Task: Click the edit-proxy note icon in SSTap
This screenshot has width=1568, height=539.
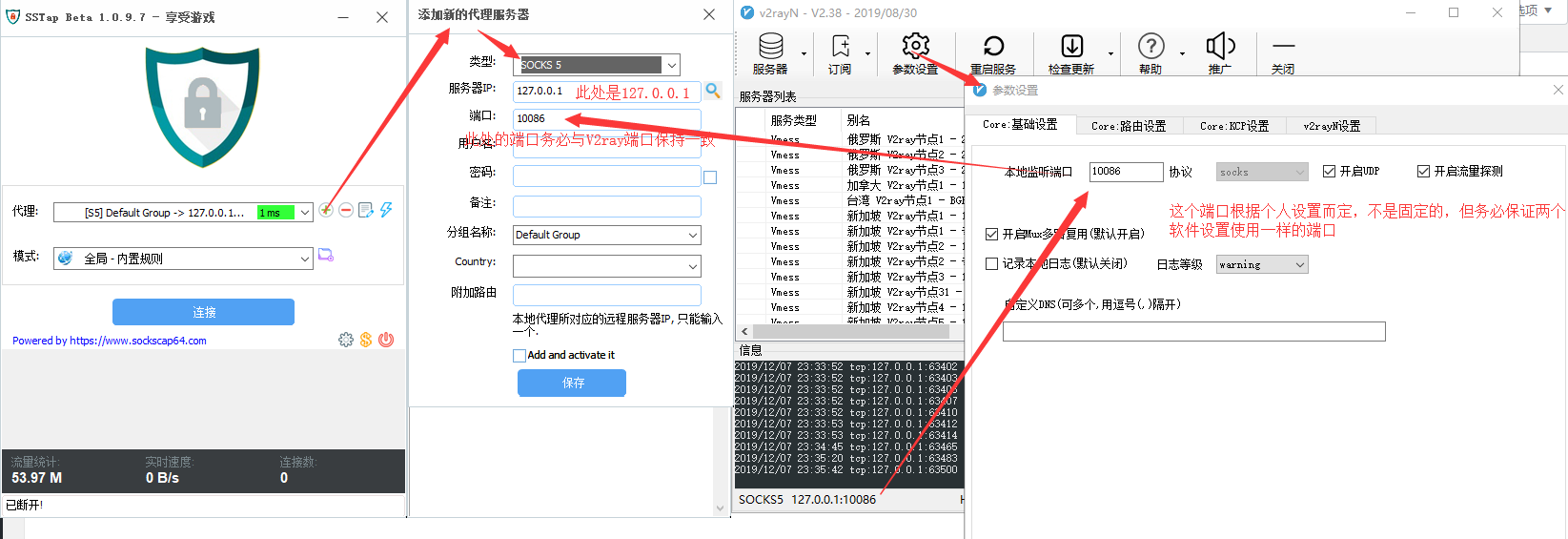Action: coord(366,210)
